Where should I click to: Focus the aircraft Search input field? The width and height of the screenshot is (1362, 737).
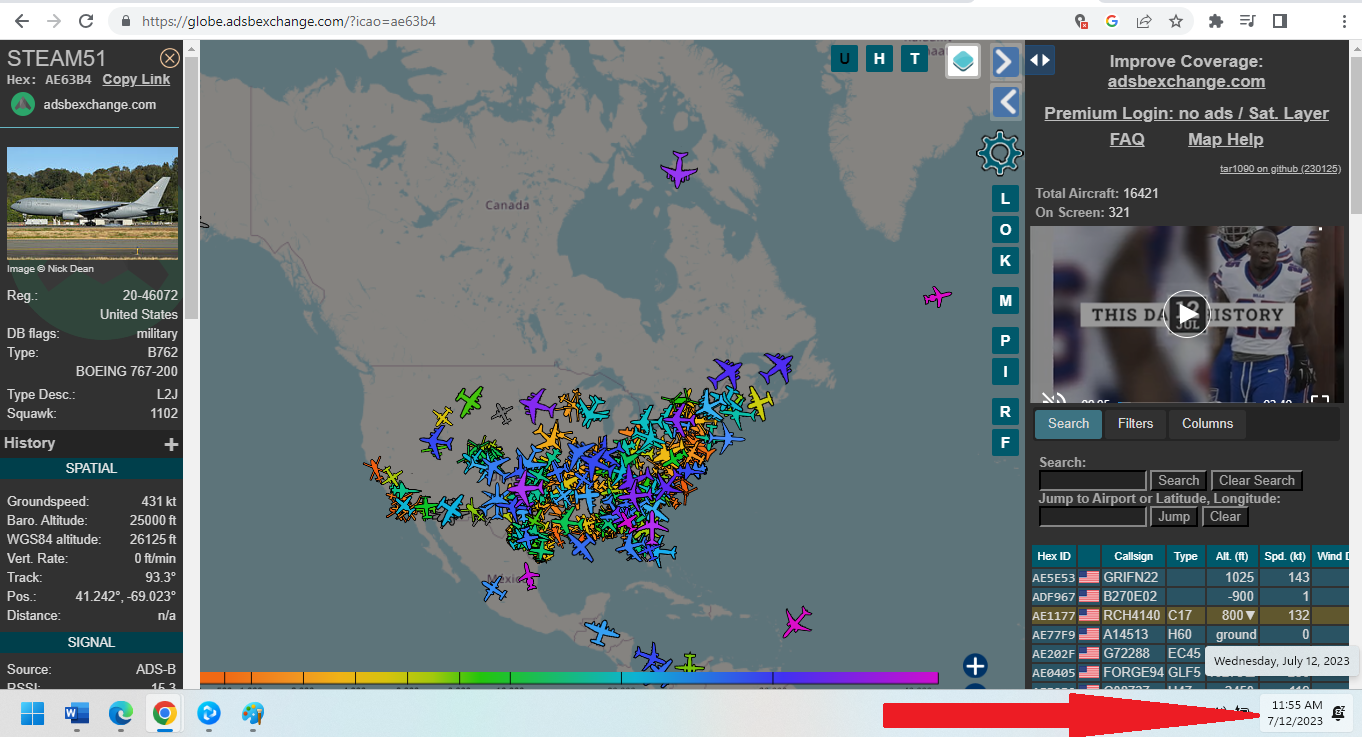point(1092,481)
